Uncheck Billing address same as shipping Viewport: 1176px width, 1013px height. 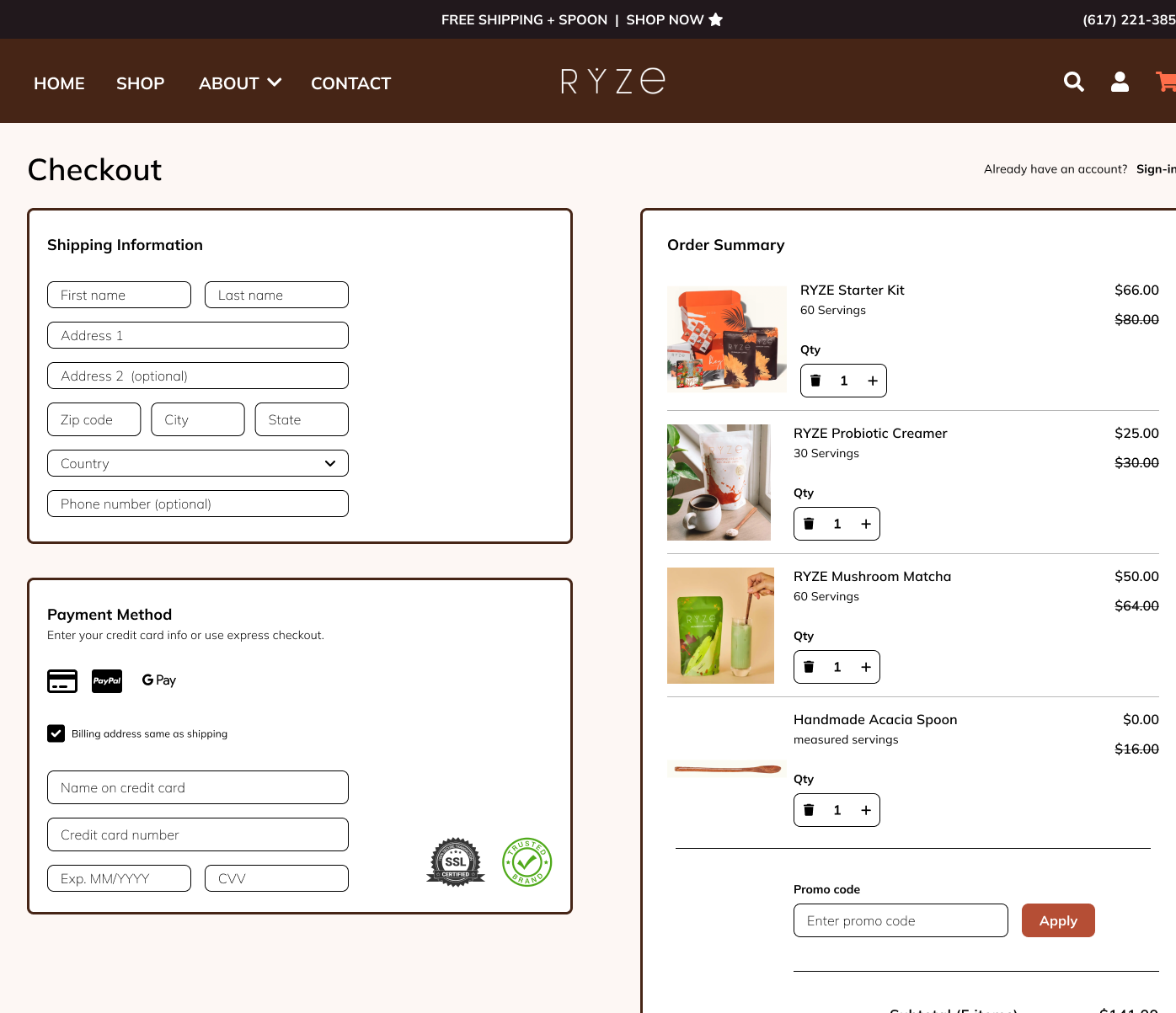pyautogui.click(x=56, y=733)
